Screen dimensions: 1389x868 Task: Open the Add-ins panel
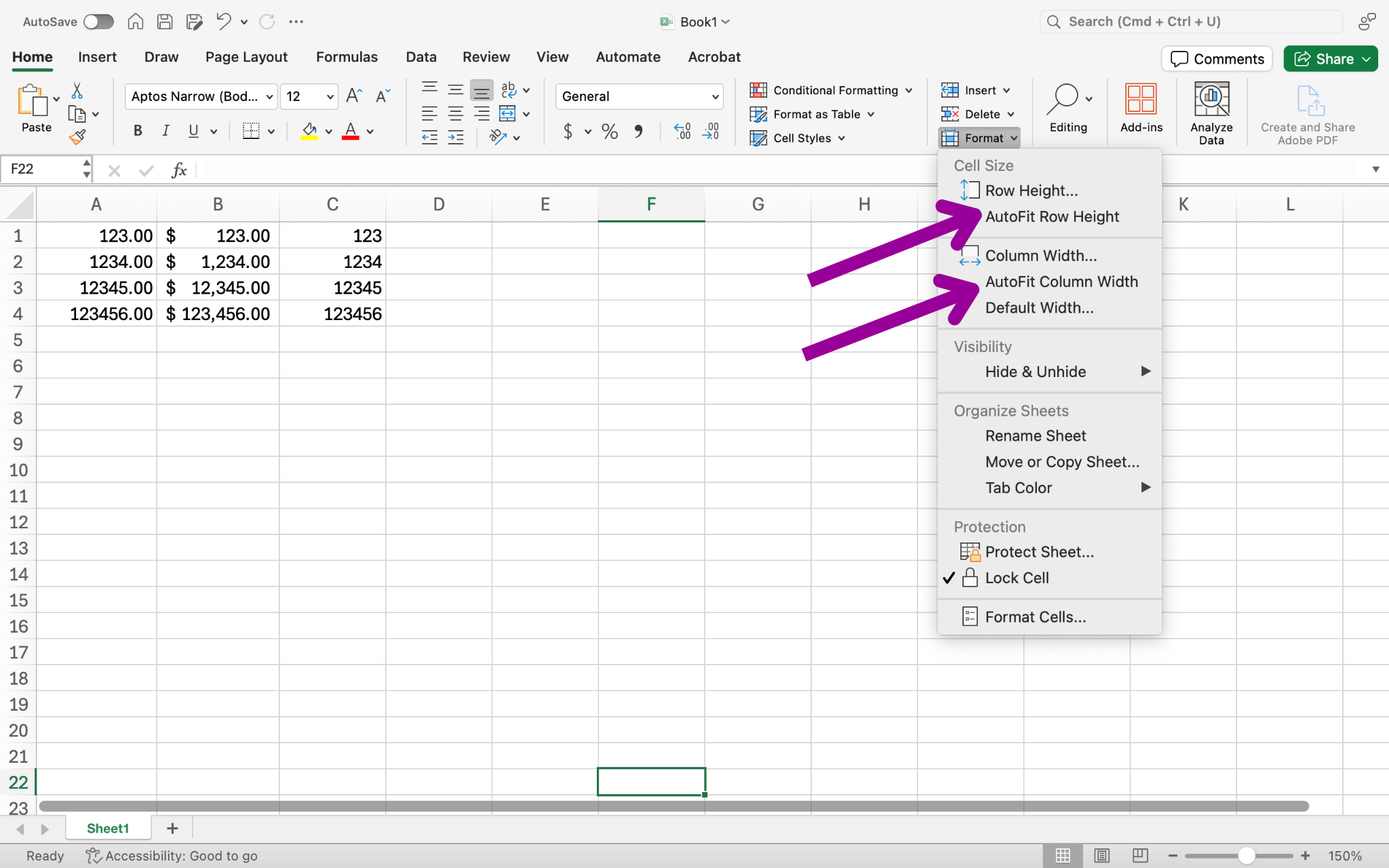pos(1141,108)
